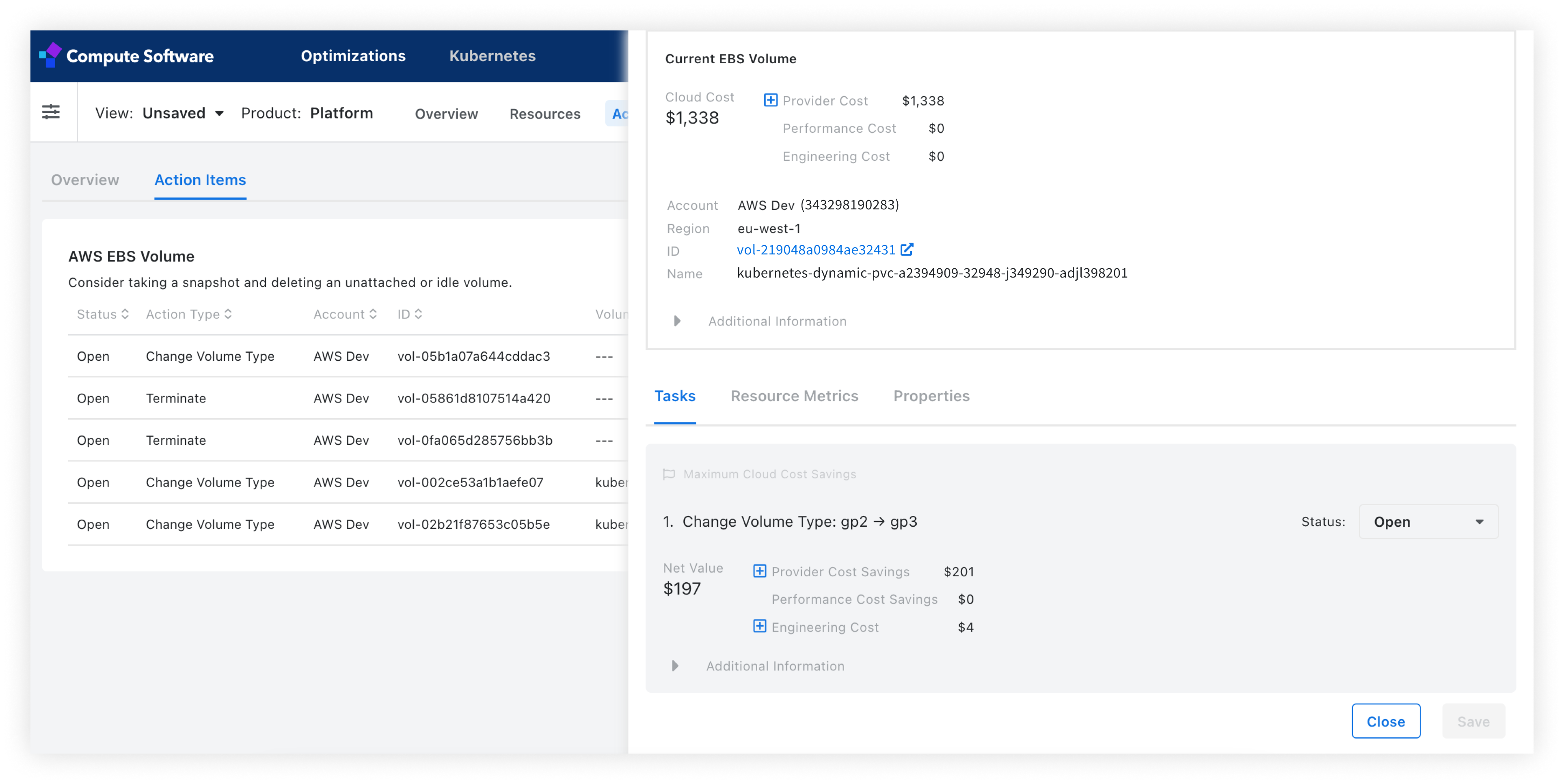Screen dimensions: 1564x784
Task: Switch to the Tasks tab
Action: (x=674, y=396)
